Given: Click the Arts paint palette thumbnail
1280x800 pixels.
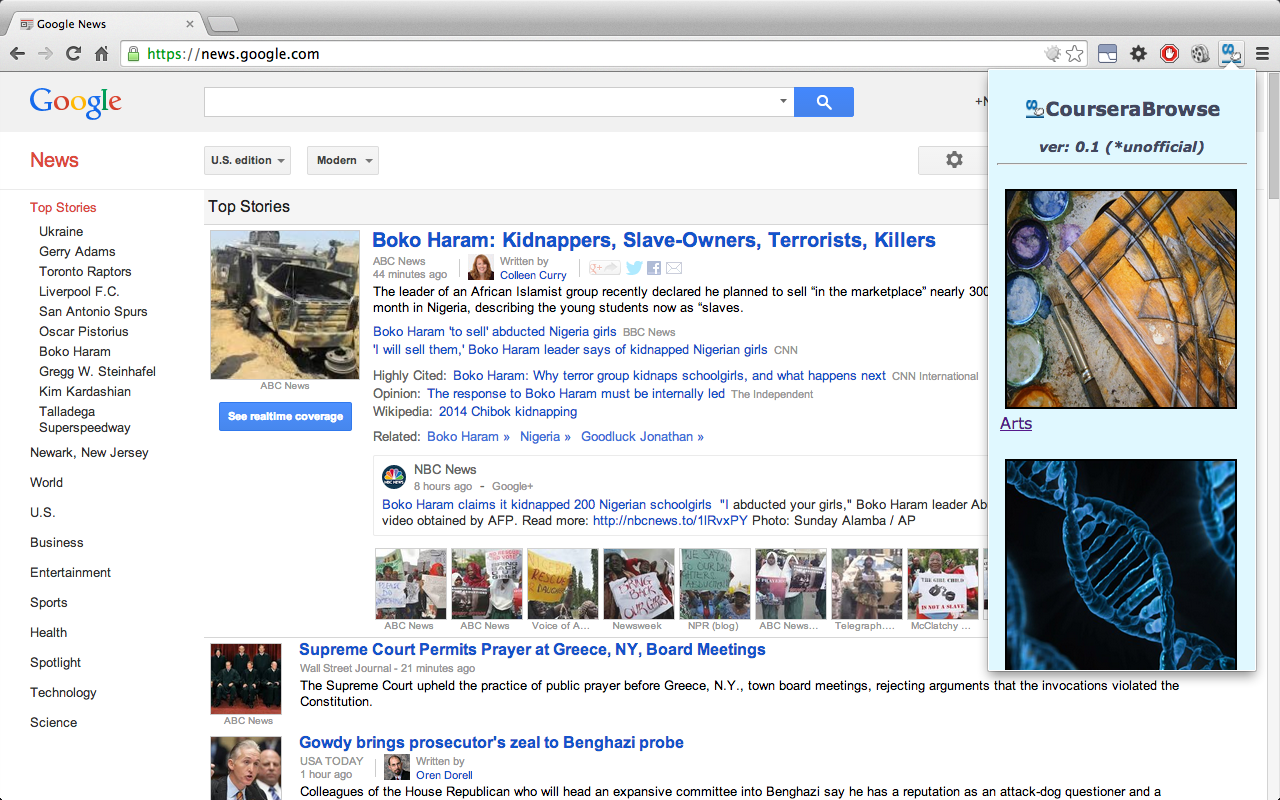Looking at the screenshot, I should tap(1121, 299).
